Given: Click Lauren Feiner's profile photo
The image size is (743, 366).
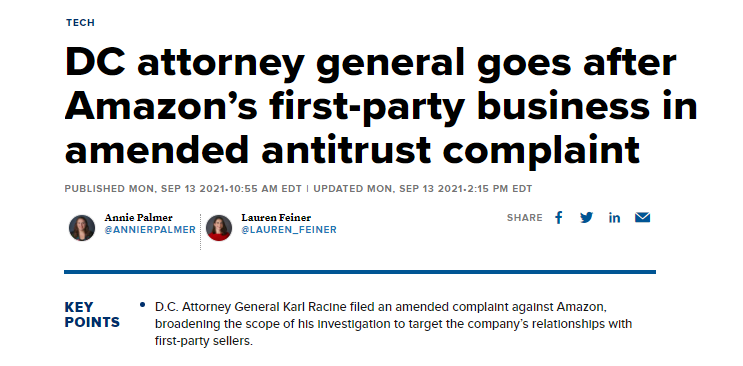Looking at the screenshot, I should (x=219, y=228).
